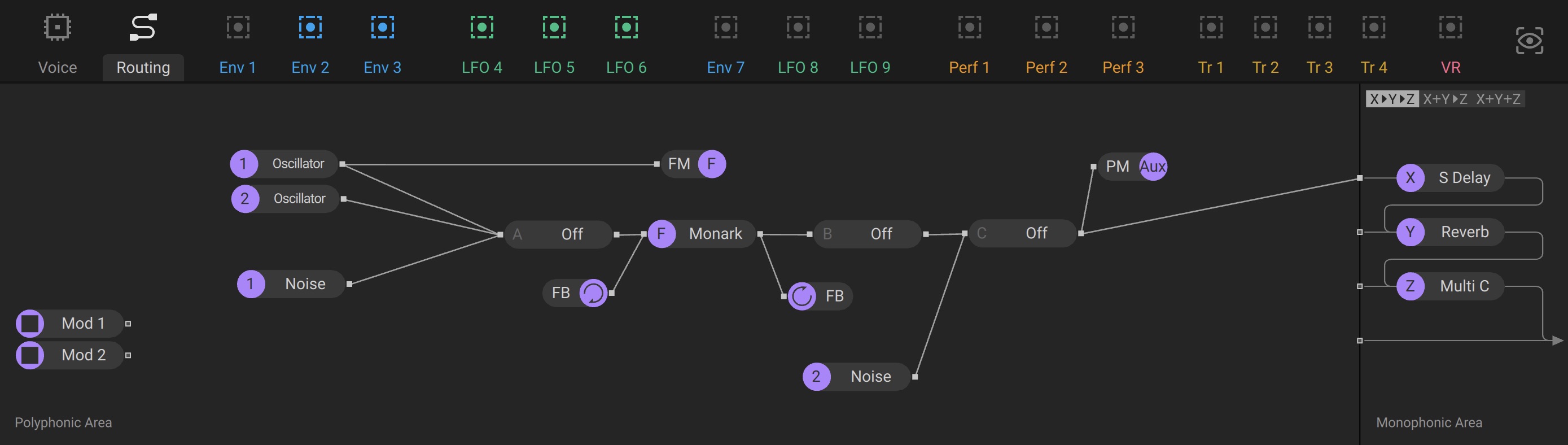Toggle Noise 2 number badge
Viewport: 1568px width, 445px height.
pyautogui.click(x=817, y=376)
